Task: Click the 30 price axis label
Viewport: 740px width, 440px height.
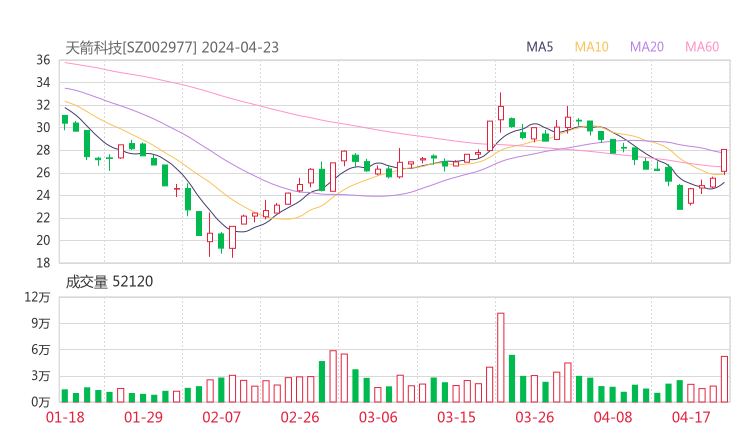Action: click(43, 127)
